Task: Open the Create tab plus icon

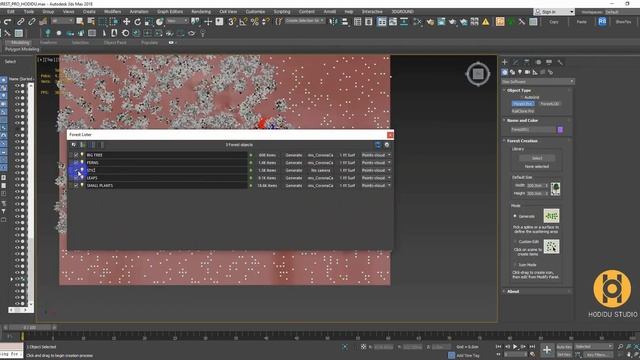Action: (505, 62)
